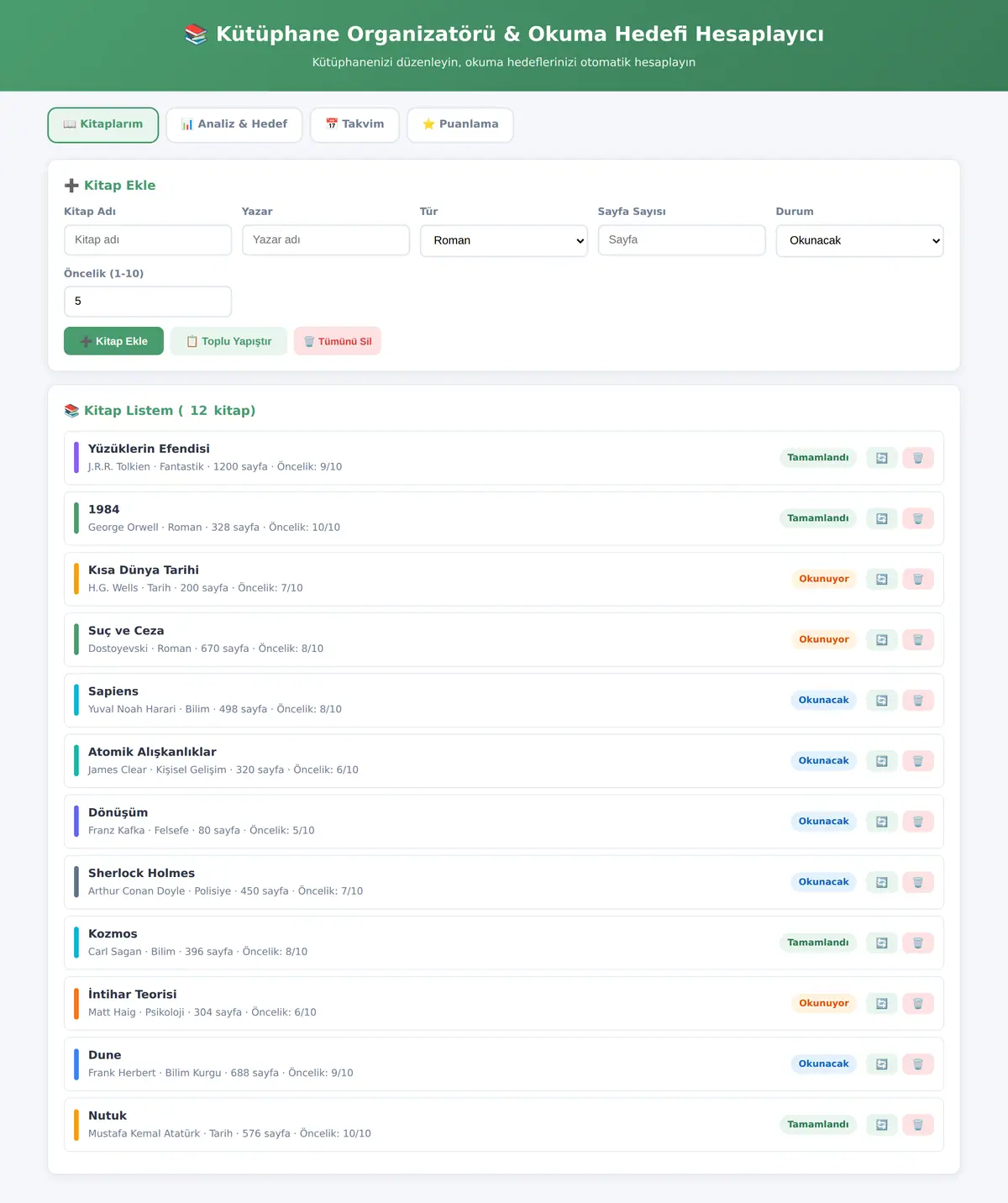The height and width of the screenshot is (1203, 1008).
Task: Click the Tümünü Sil button
Action: [337, 341]
